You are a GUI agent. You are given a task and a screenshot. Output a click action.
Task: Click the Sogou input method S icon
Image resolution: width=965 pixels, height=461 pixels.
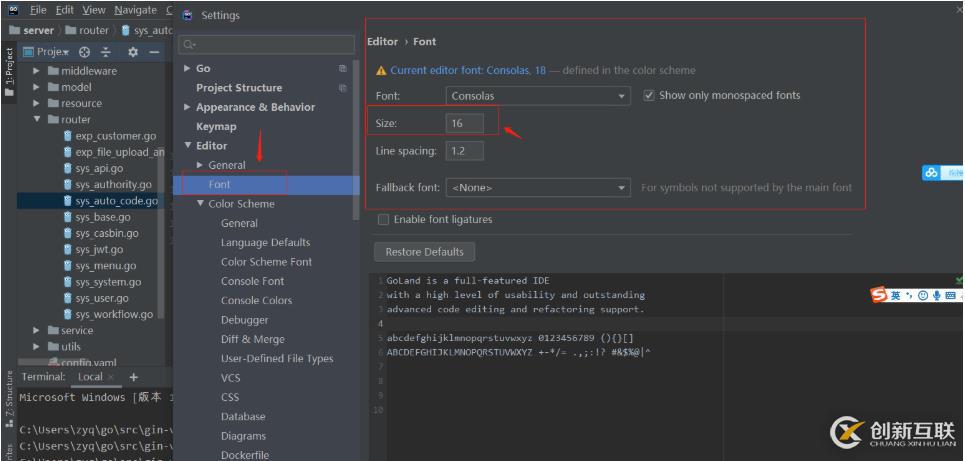pos(879,295)
